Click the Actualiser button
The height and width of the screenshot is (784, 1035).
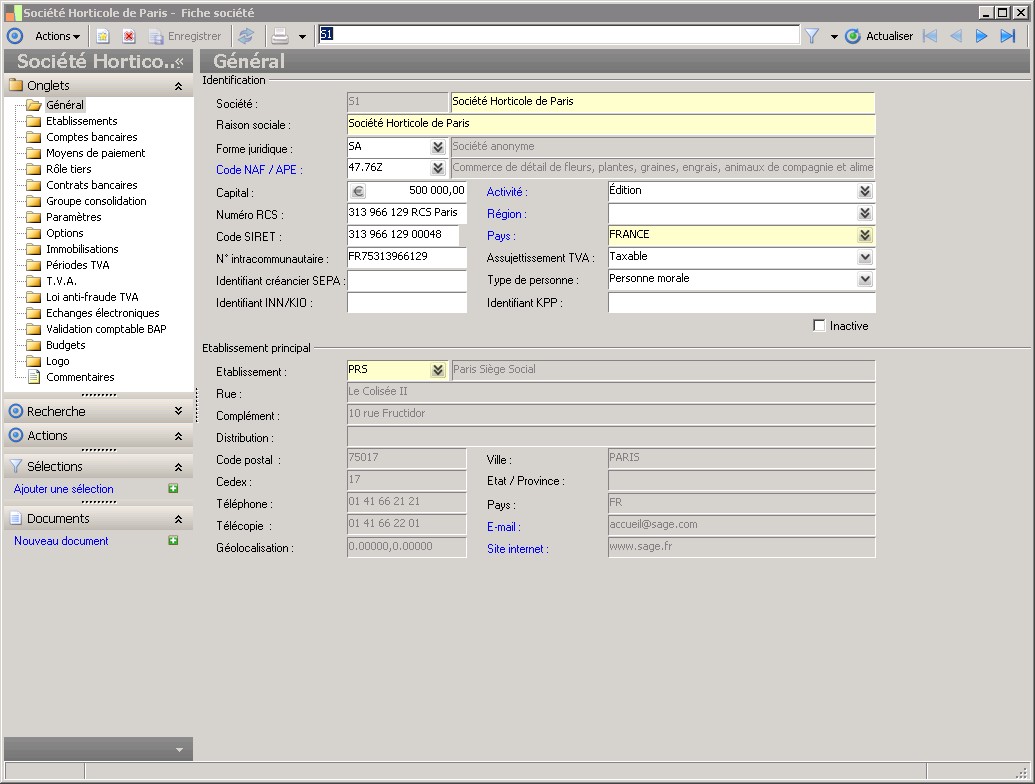click(x=880, y=36)
